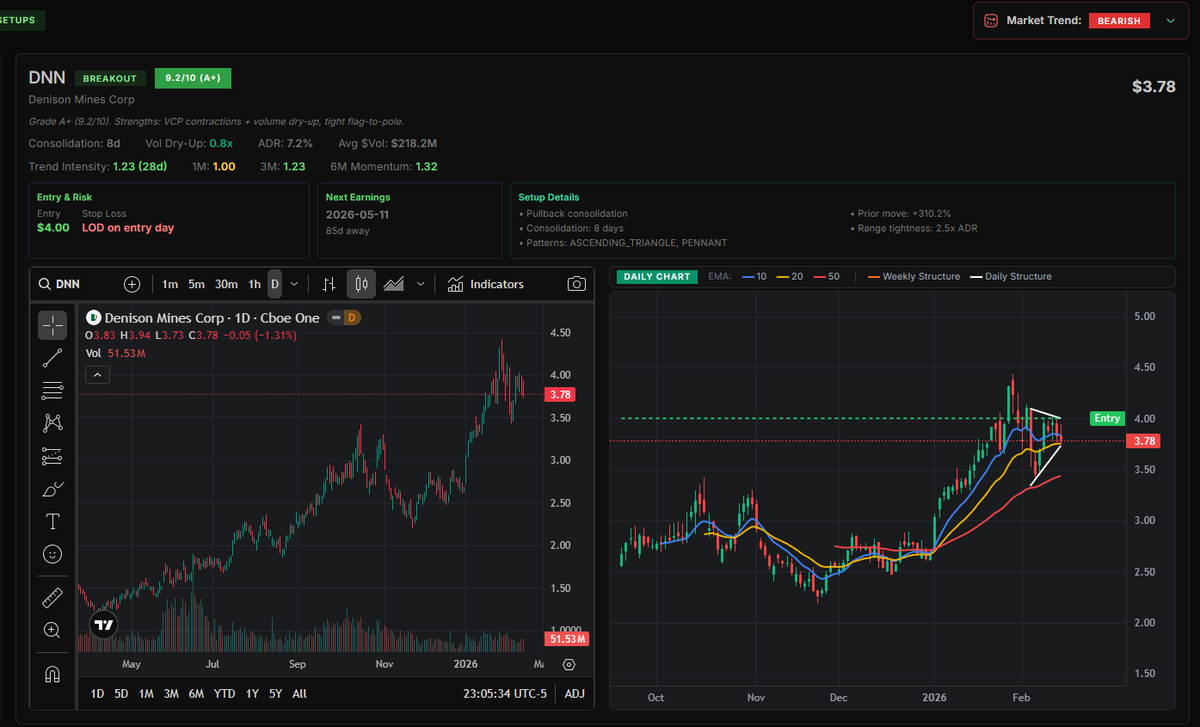
Task: Set date range to All
Action: (300, 693)
